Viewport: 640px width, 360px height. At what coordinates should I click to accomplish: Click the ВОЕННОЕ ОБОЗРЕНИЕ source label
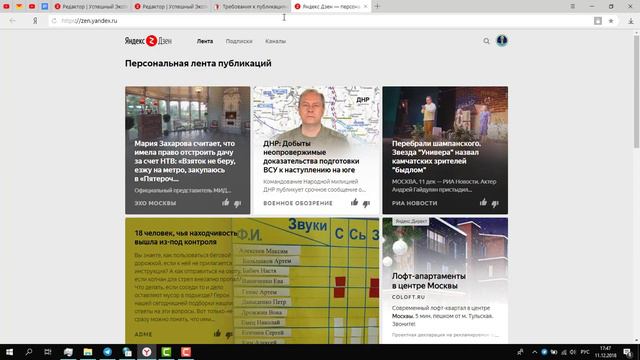pos(298,203)
